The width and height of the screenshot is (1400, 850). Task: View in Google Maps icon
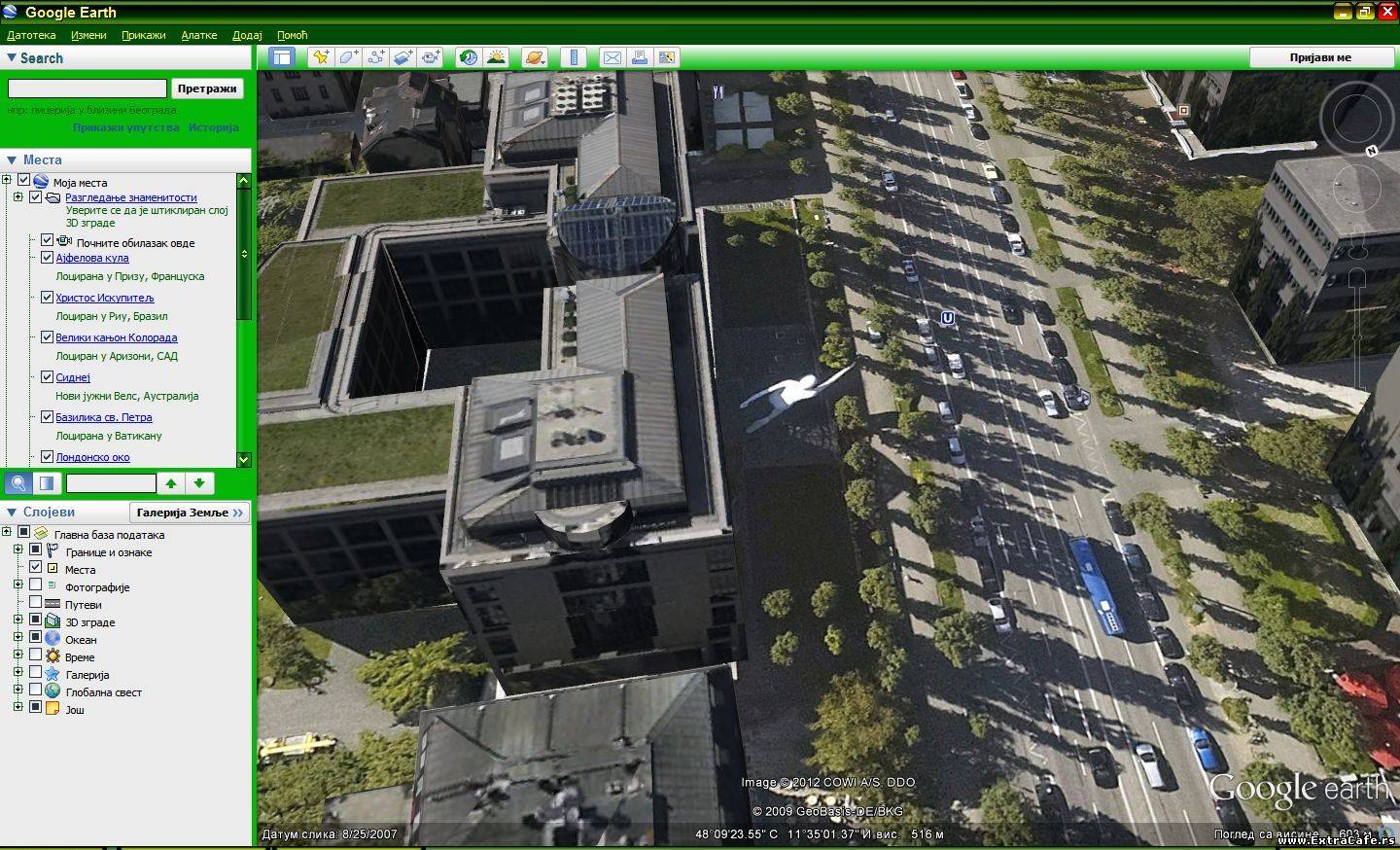666,57
